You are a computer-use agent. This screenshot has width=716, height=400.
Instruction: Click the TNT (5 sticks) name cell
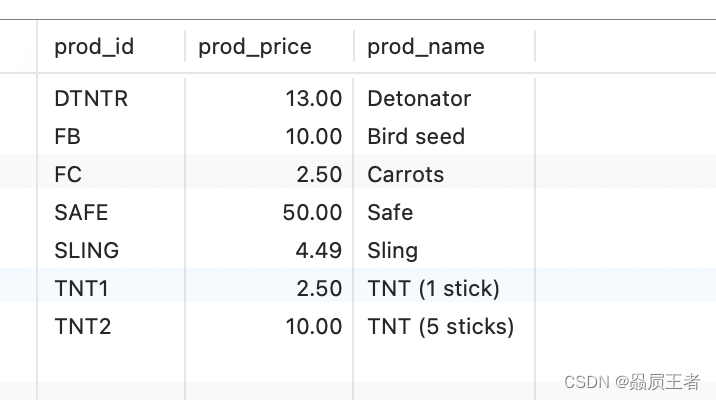(x=441, y=326)
